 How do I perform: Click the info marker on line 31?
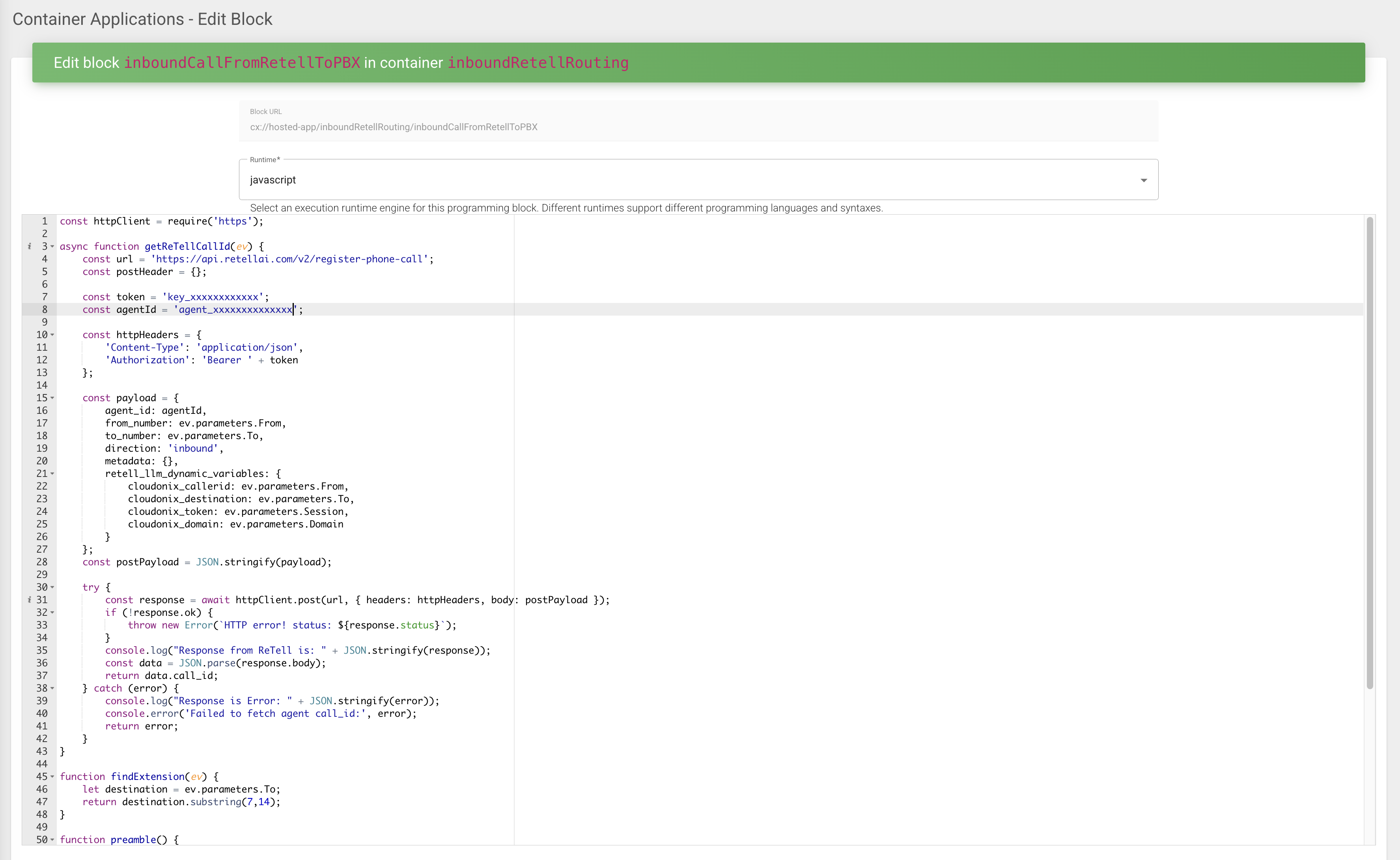(29, 600)
